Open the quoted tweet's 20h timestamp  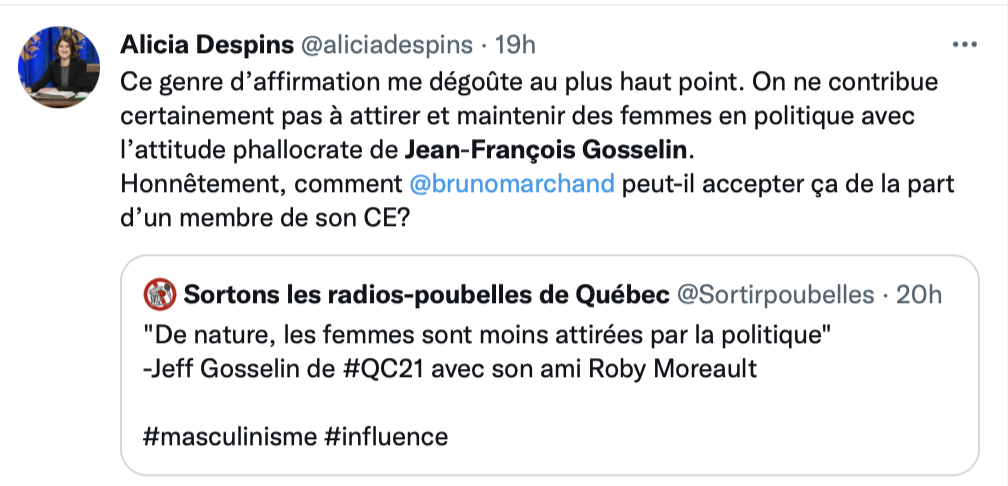click(x=919, y=295)
